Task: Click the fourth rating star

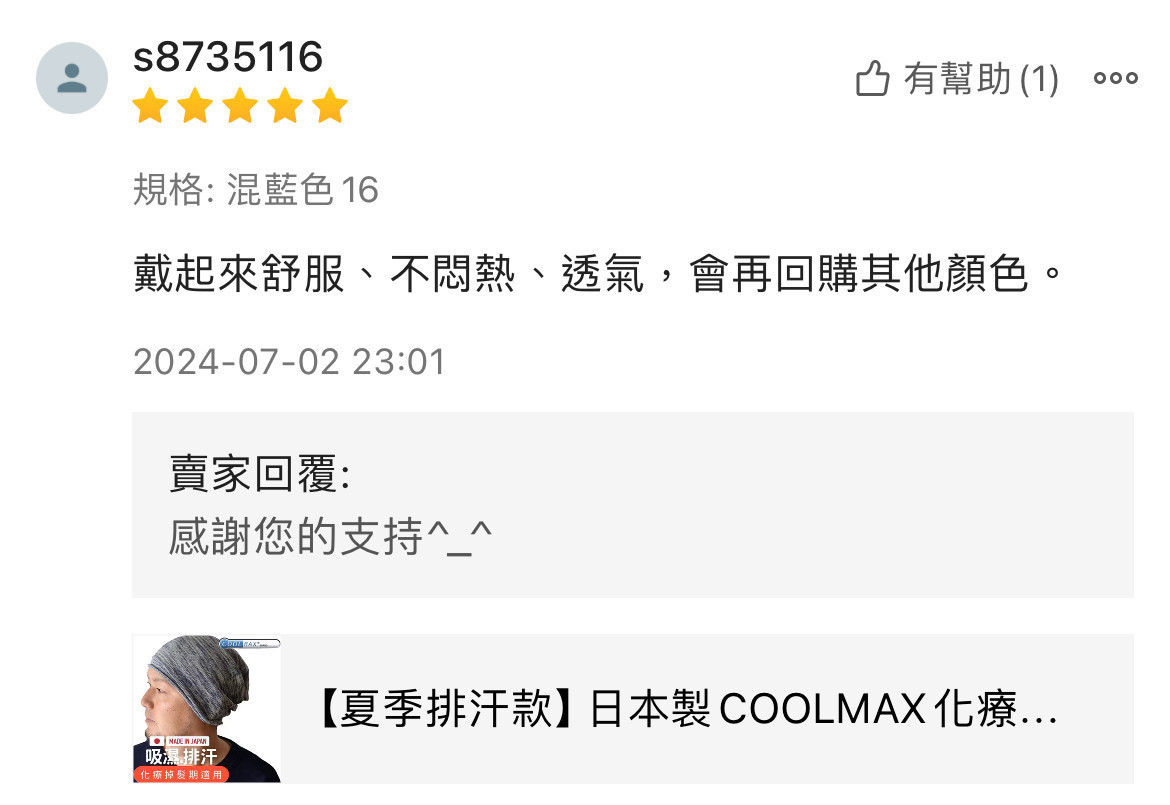Action: click(x=285, y=105)
